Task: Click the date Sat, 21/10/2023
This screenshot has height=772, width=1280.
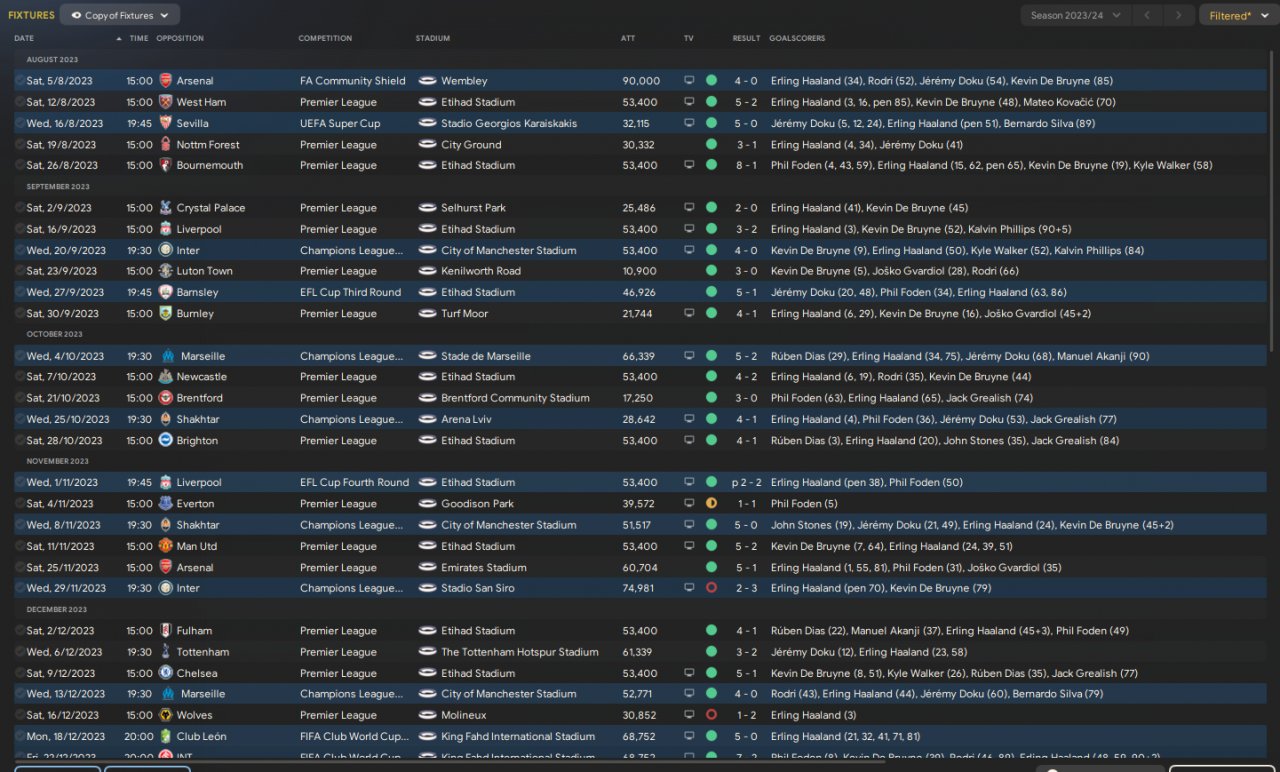Action: tap(64, 398)
